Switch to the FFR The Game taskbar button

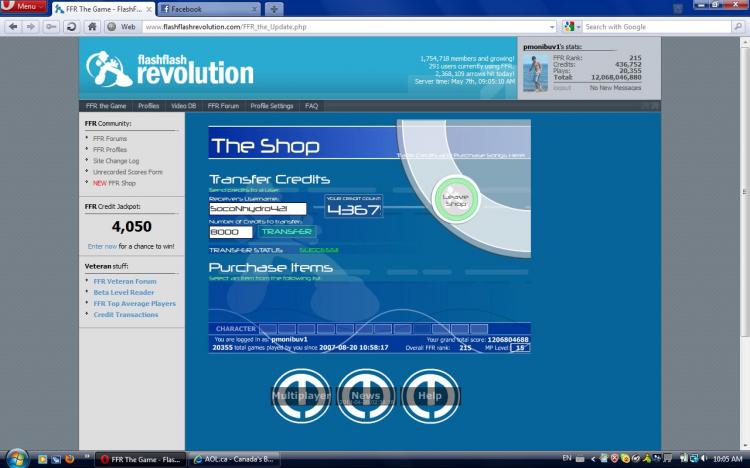141,459
